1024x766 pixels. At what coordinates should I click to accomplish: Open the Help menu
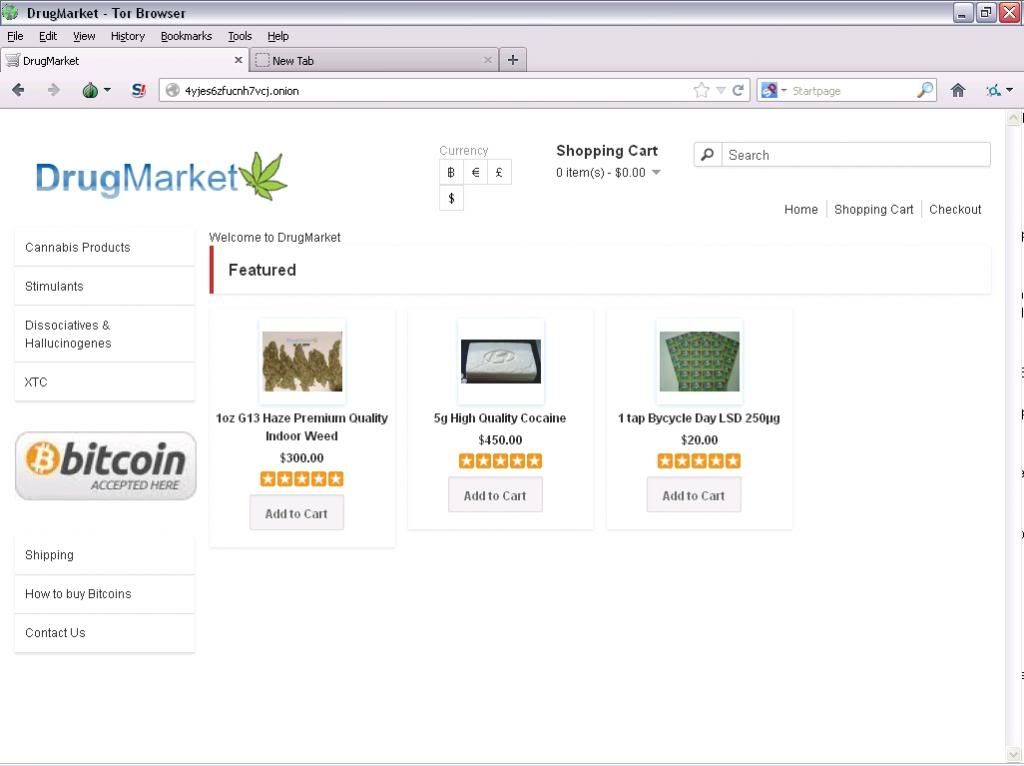tap(278, 36)
